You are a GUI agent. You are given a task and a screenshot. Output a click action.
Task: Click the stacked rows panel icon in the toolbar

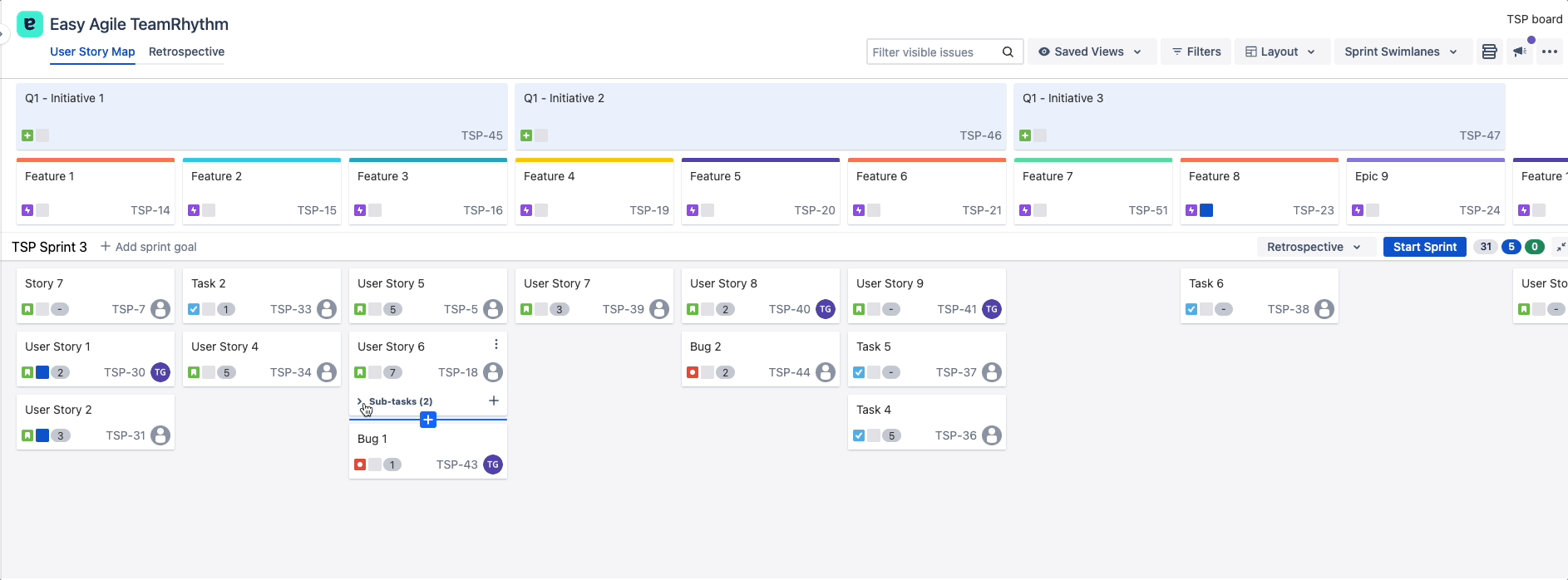1489,52
